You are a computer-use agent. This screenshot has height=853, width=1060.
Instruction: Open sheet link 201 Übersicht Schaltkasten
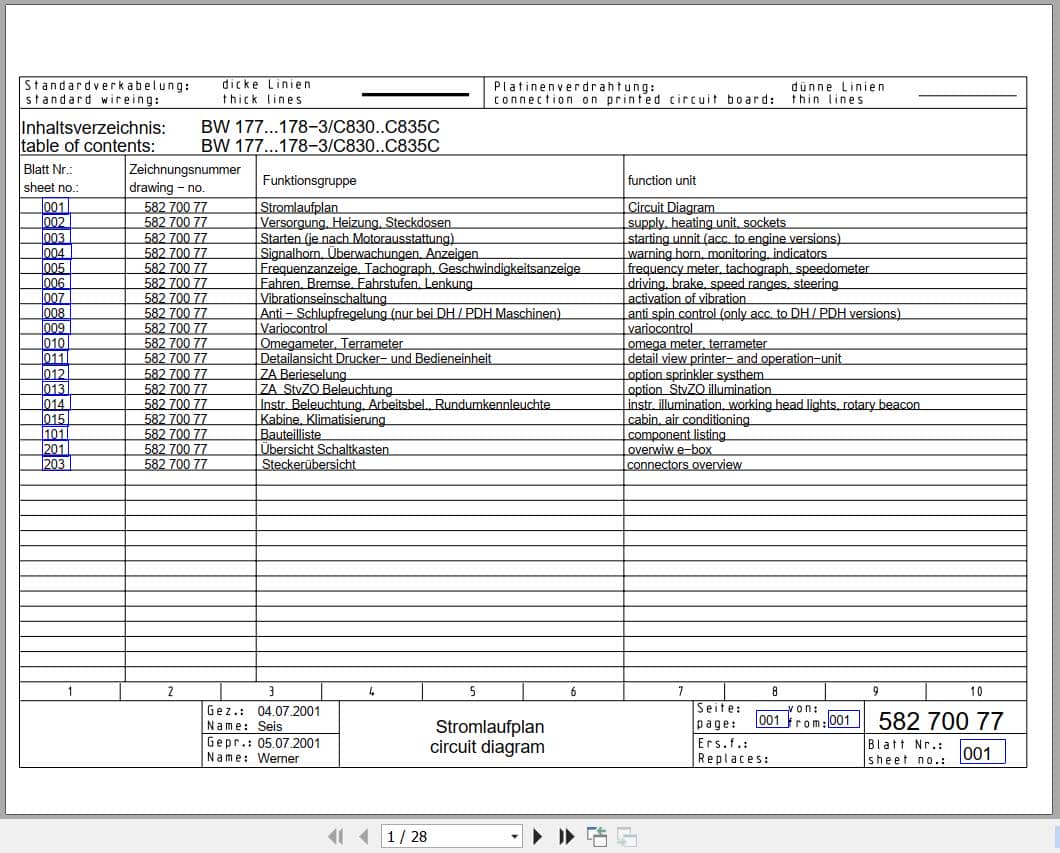[x=55, y=449]
